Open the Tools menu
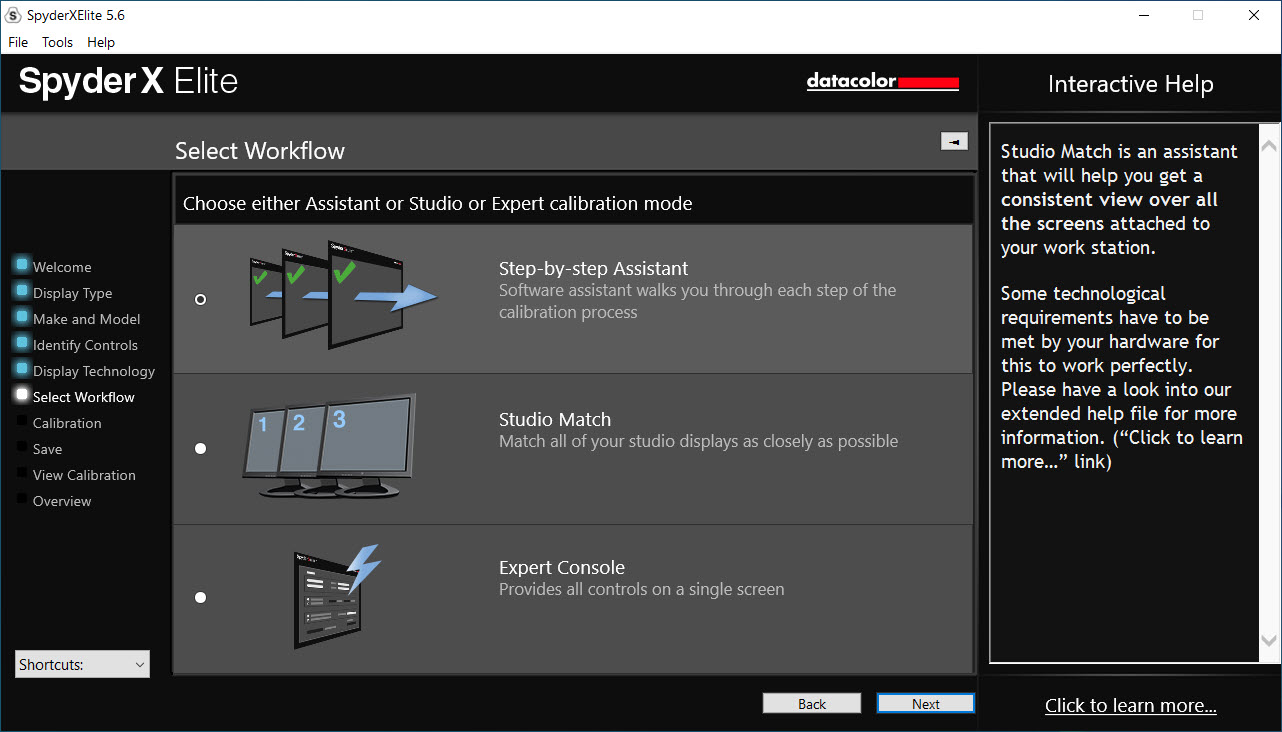This screenshot has width=1282, height=732. [x=57, y=42]
